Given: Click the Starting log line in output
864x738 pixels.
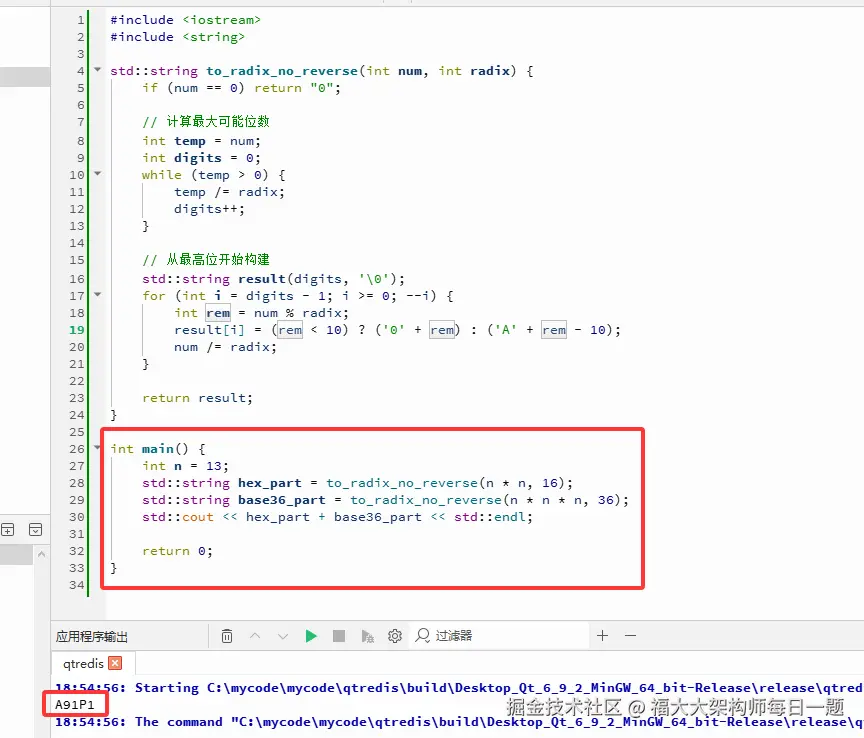Looking at the screenshot, I should click(x=458, y=688).
